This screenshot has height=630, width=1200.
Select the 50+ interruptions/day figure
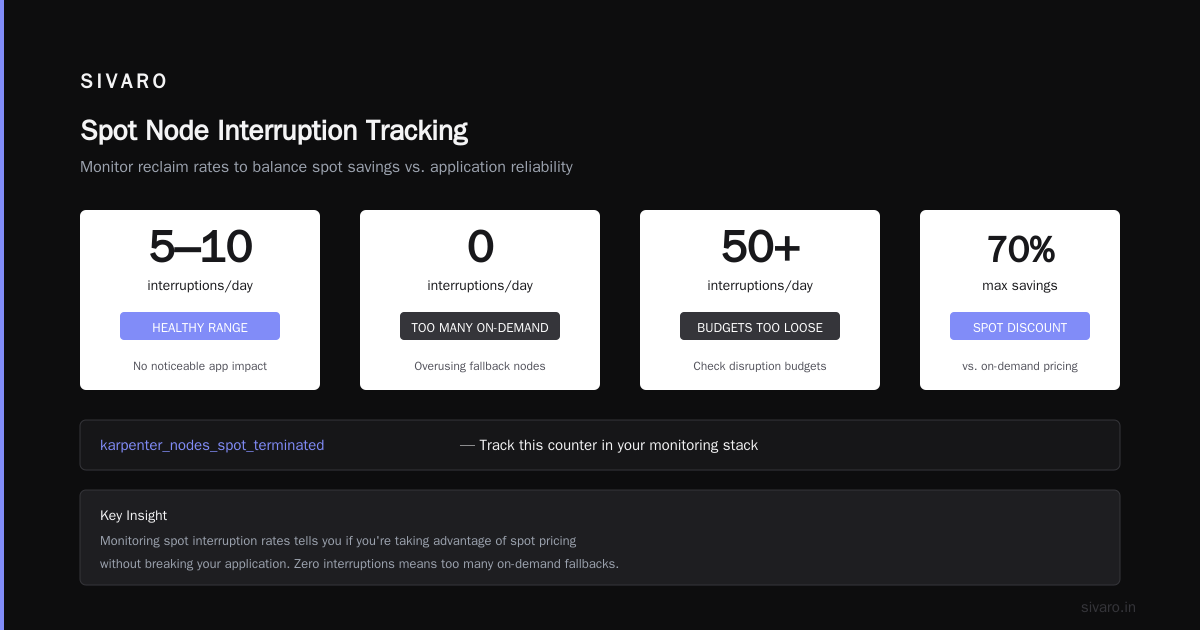pyautogui.click(x=760, y=247)
